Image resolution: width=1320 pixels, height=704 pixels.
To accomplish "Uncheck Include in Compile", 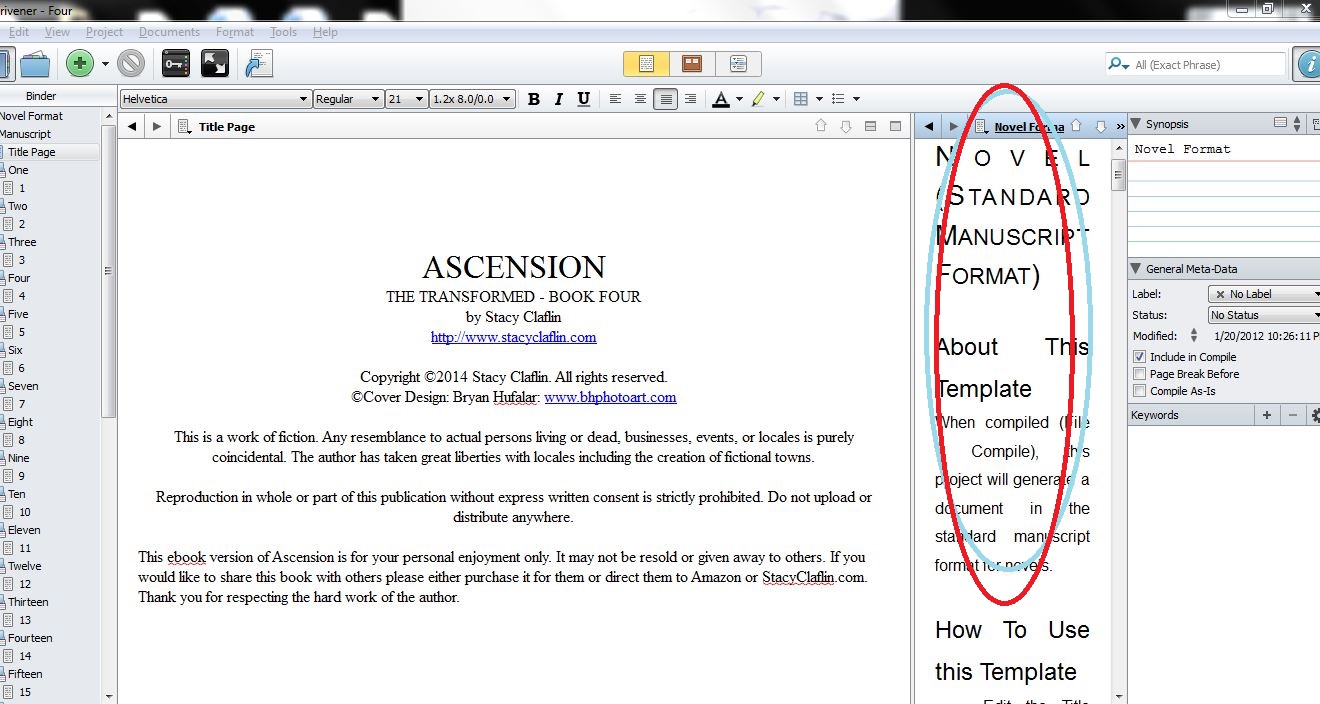I will click(x=1139, y=357).
